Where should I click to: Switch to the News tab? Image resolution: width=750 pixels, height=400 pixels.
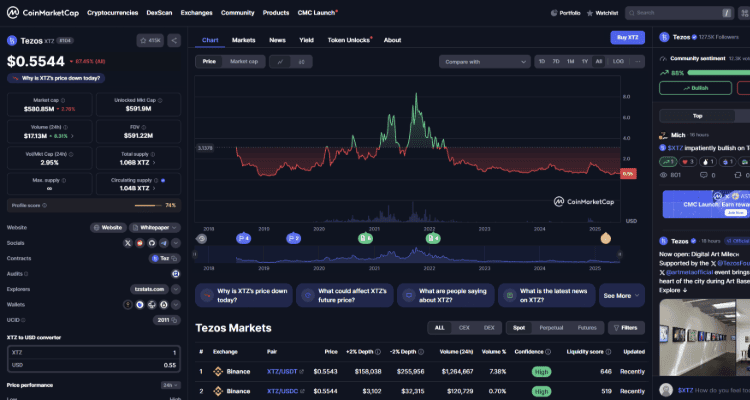tap(277, 40)
